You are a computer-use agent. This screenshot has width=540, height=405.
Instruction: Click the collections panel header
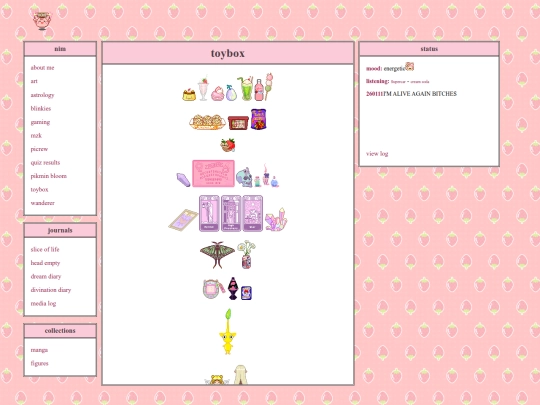tap(60, 331)
